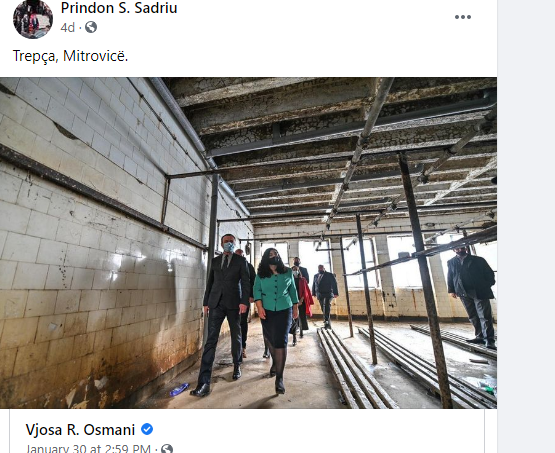Open Prindon S. Sadriu's round profile picture

33,19
